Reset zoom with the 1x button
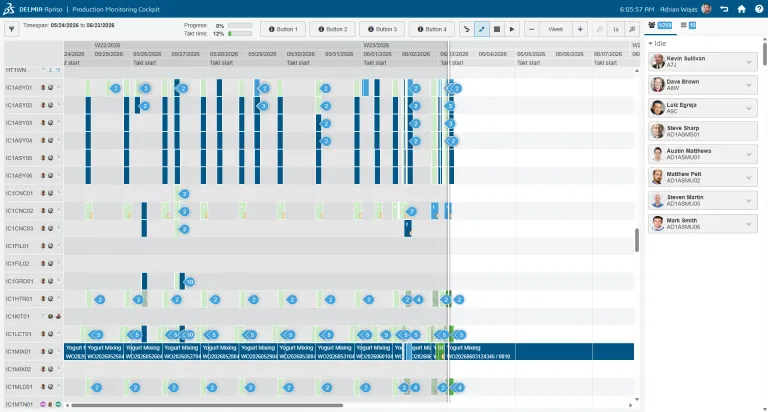The image size is (768, 412). tap(616, 29)
